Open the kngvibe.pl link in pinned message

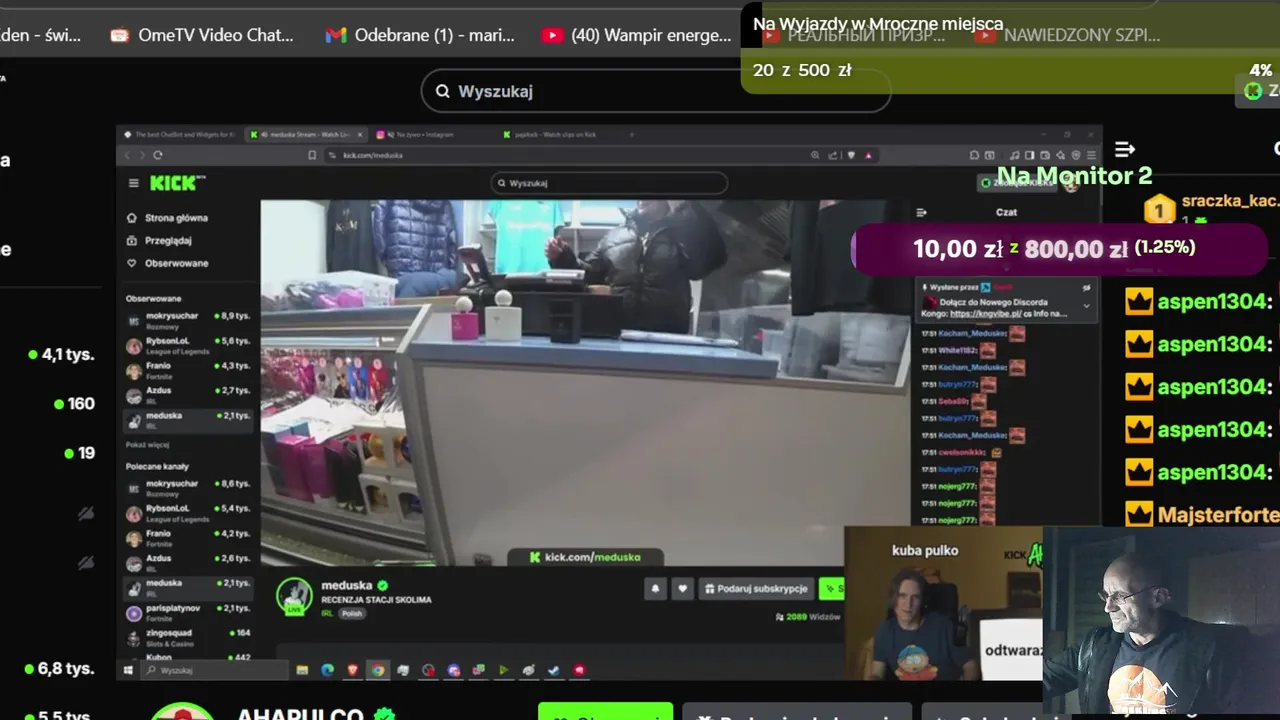pyautogui.click(x=986, y=314)
